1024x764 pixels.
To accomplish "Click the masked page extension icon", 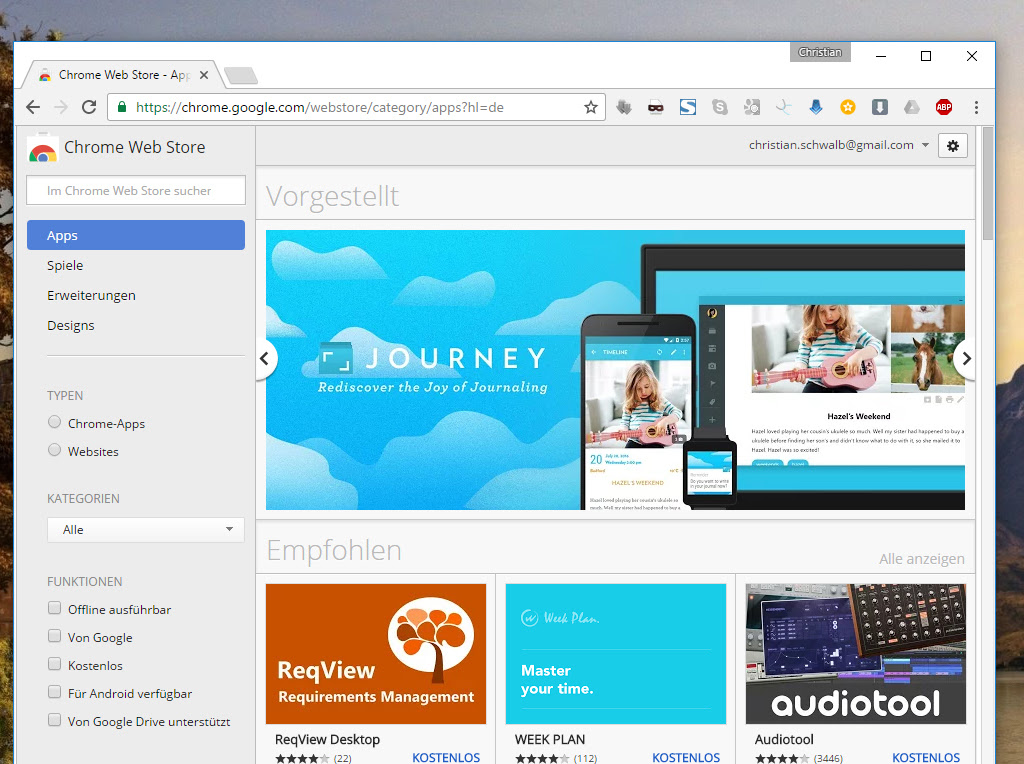I will pyautogui.click(x=656, y=107).
